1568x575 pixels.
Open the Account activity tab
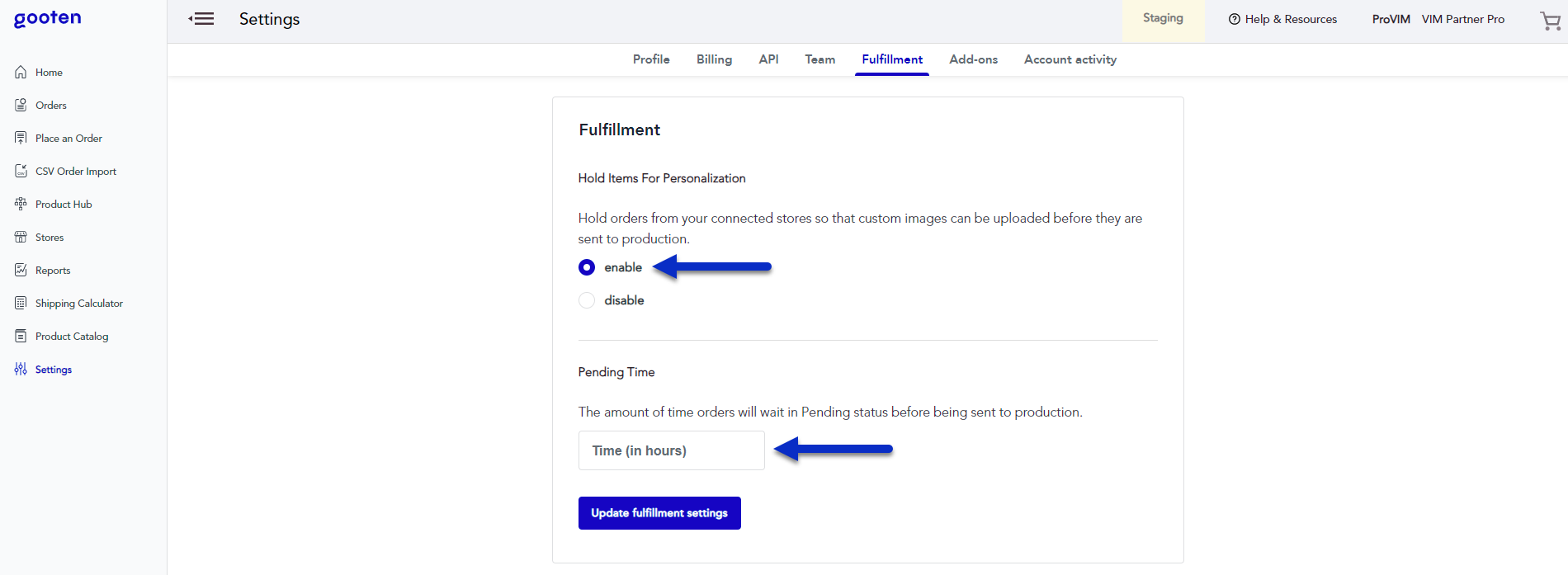click(1070, 59)
